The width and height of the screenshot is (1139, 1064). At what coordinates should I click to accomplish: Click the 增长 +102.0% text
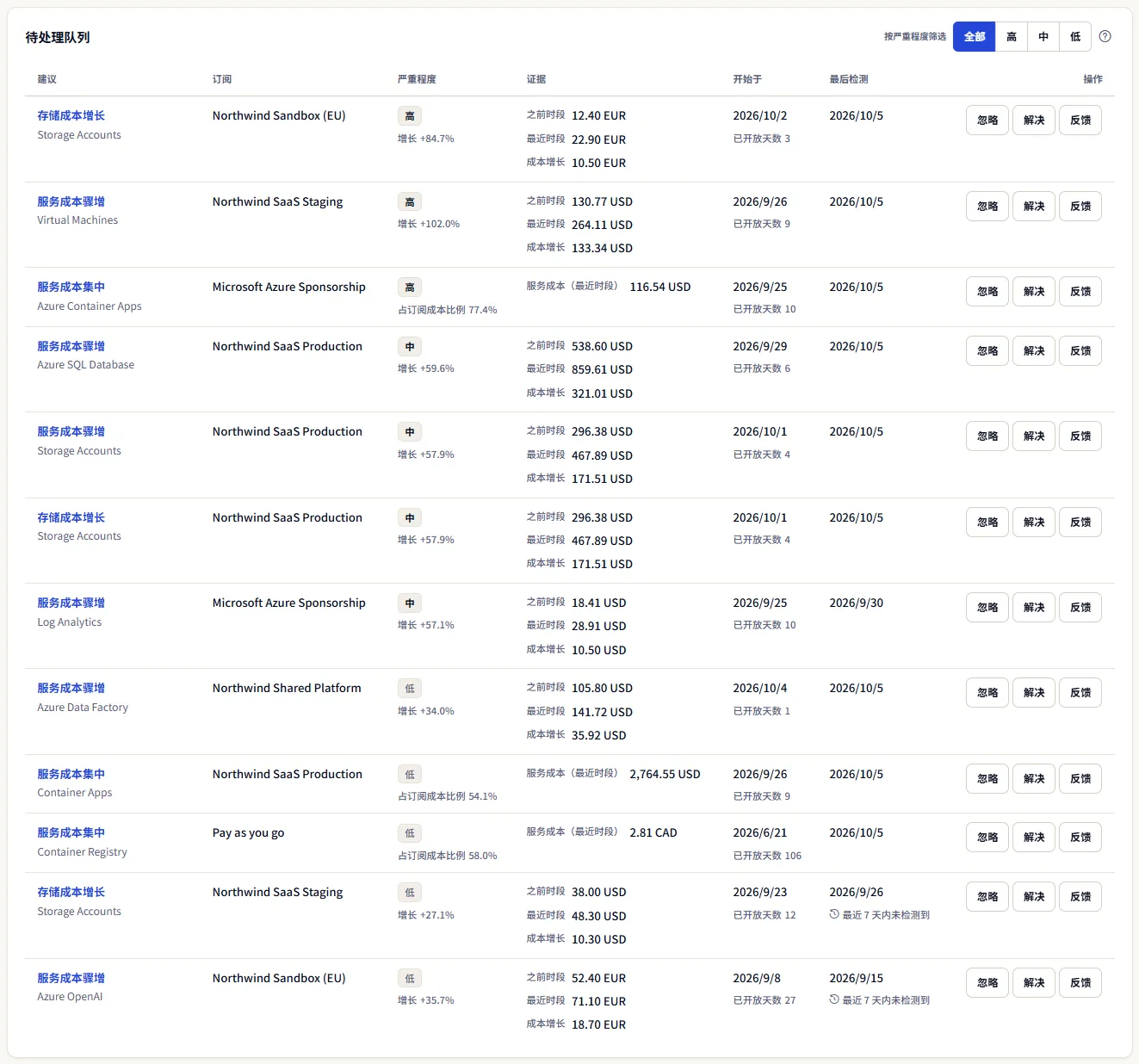pyautogui.click(x=429, y=224)
